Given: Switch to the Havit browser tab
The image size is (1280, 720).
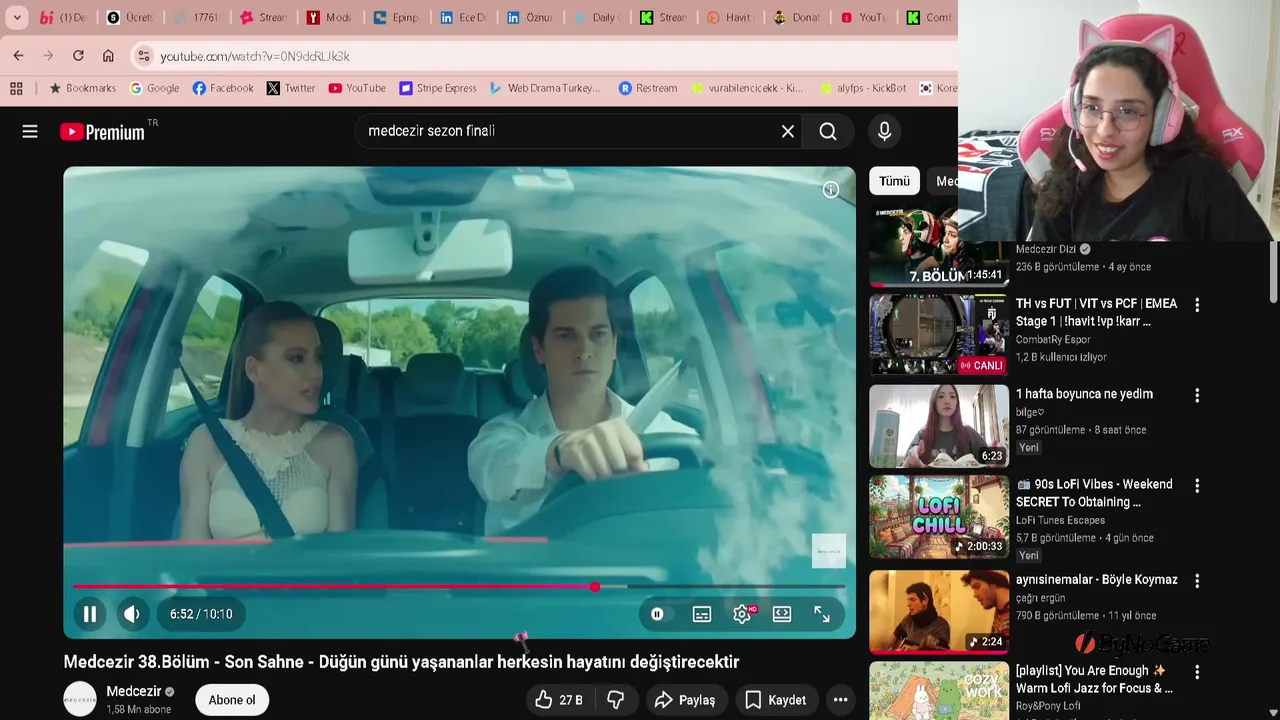Looking at the screenshot, I should click(730, 17).
